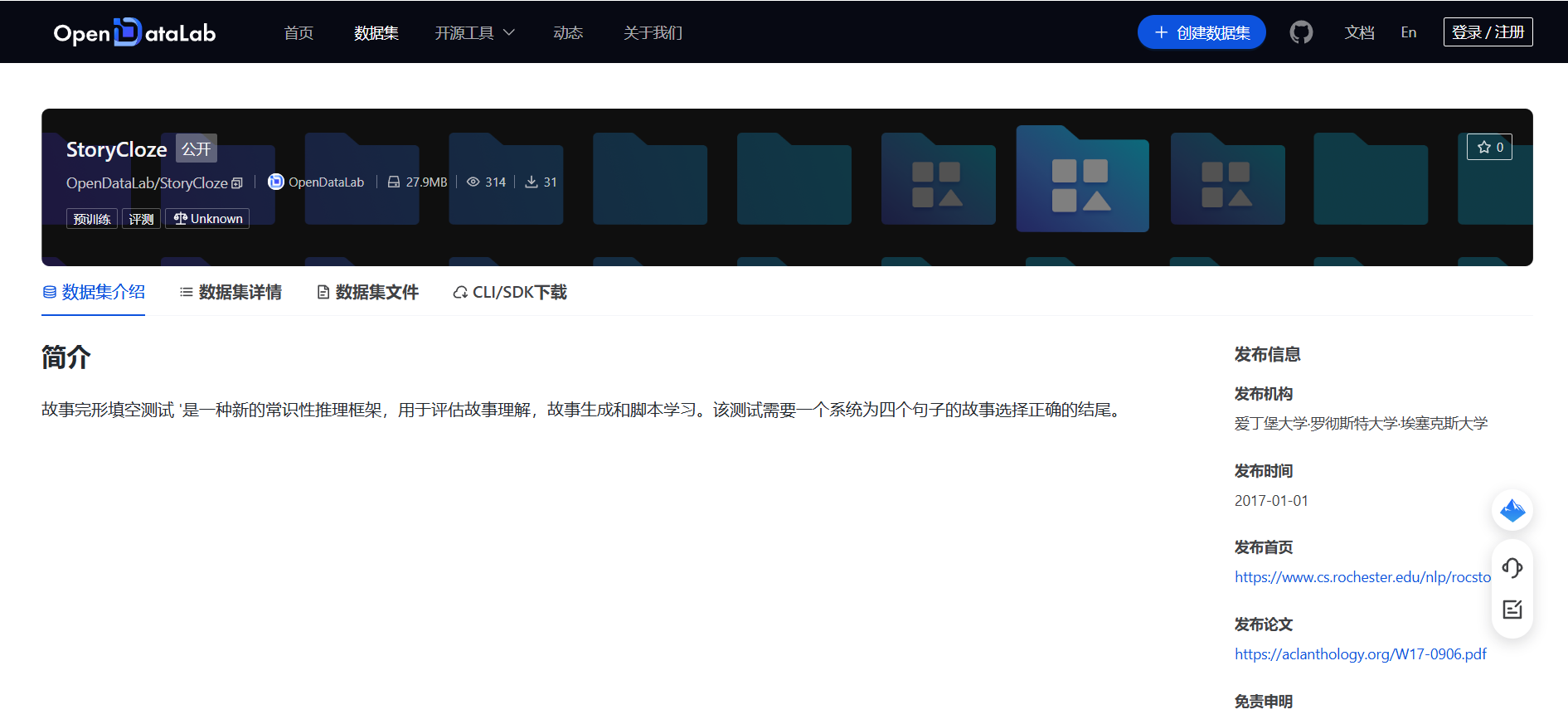Click the 发布首页 label
Viewport: 1568px width, 719px height.
pos(1264,547)
